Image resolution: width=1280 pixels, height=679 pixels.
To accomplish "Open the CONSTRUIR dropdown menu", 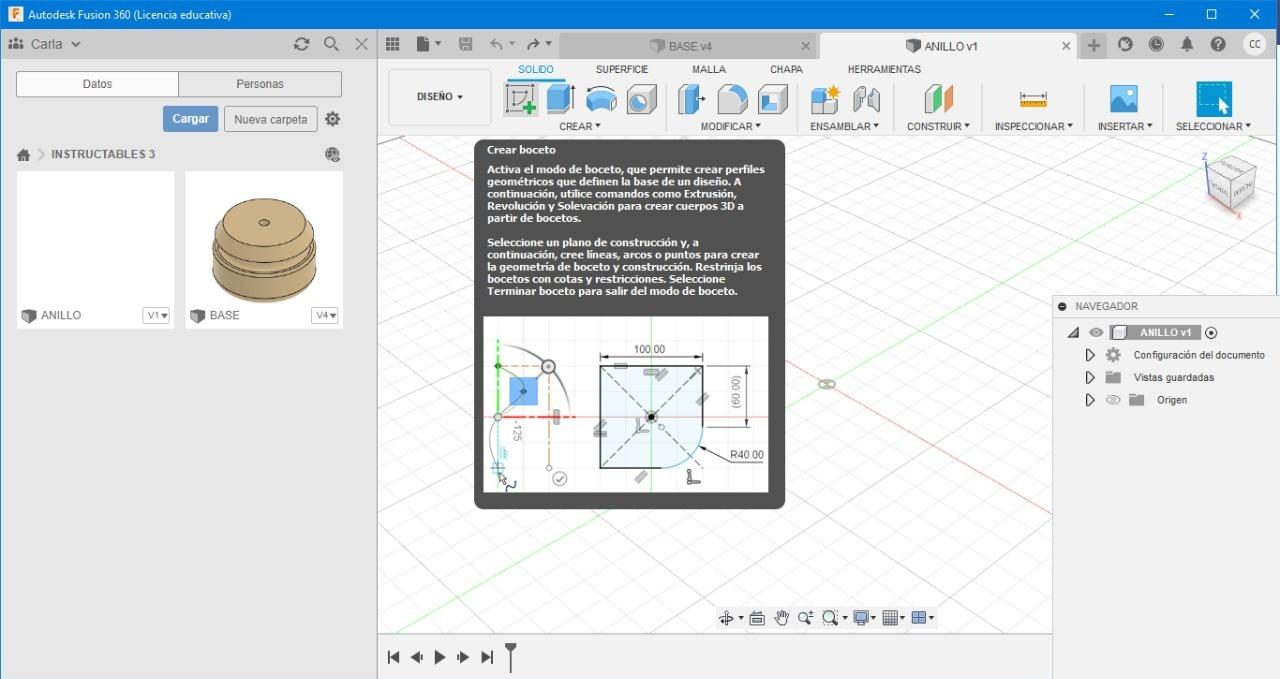I will point(938,126).
